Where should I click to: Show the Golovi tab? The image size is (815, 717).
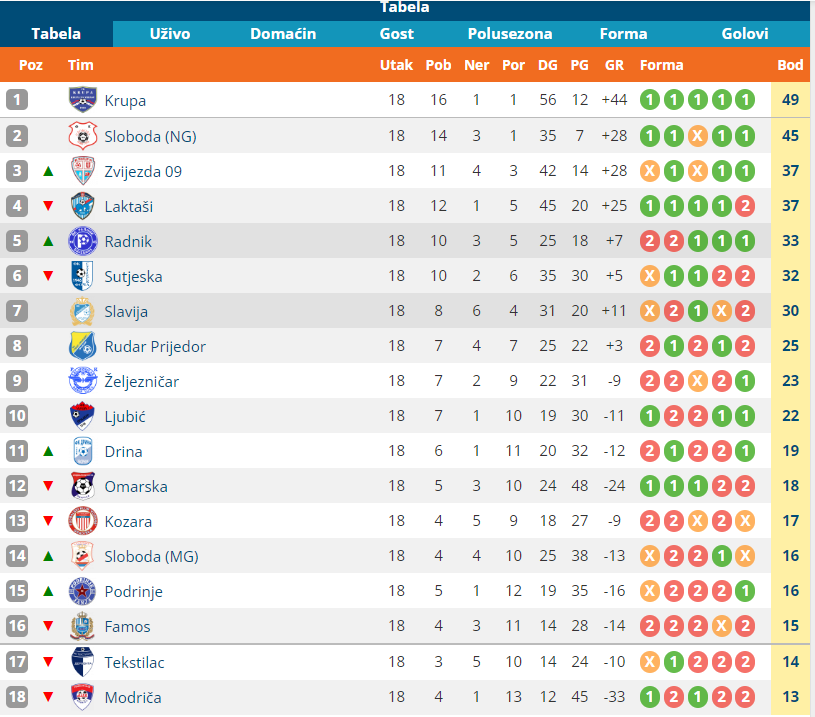click(745, 34)
